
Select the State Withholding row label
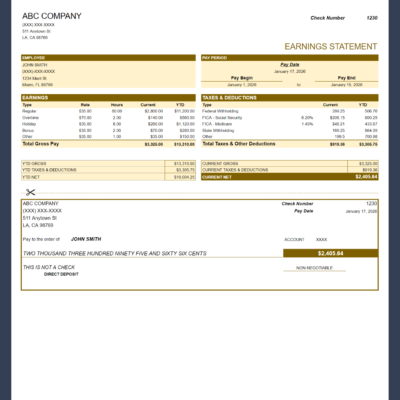pos(218,130)
